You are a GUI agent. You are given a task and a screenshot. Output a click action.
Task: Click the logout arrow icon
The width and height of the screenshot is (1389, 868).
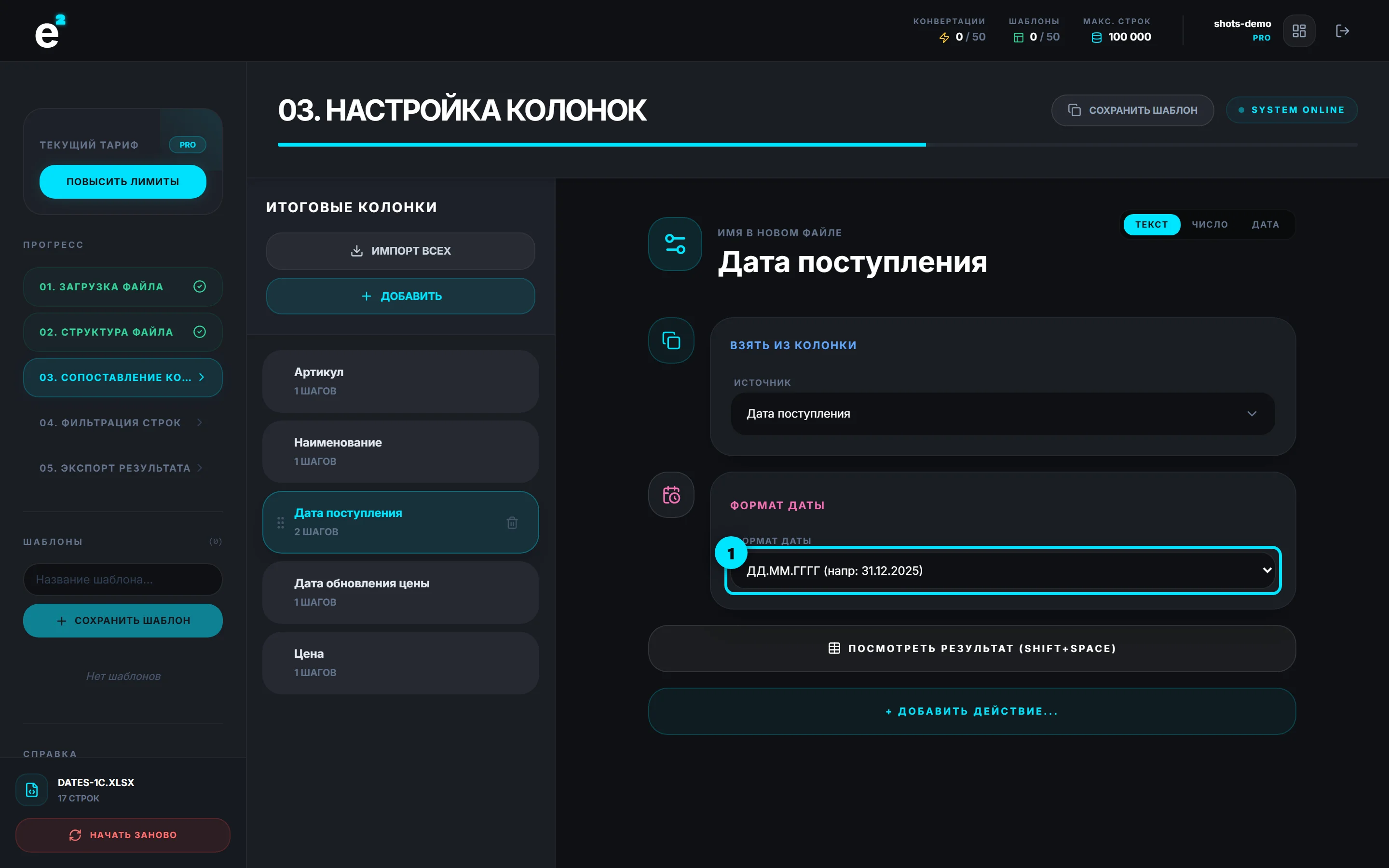tap(1342, 30)
